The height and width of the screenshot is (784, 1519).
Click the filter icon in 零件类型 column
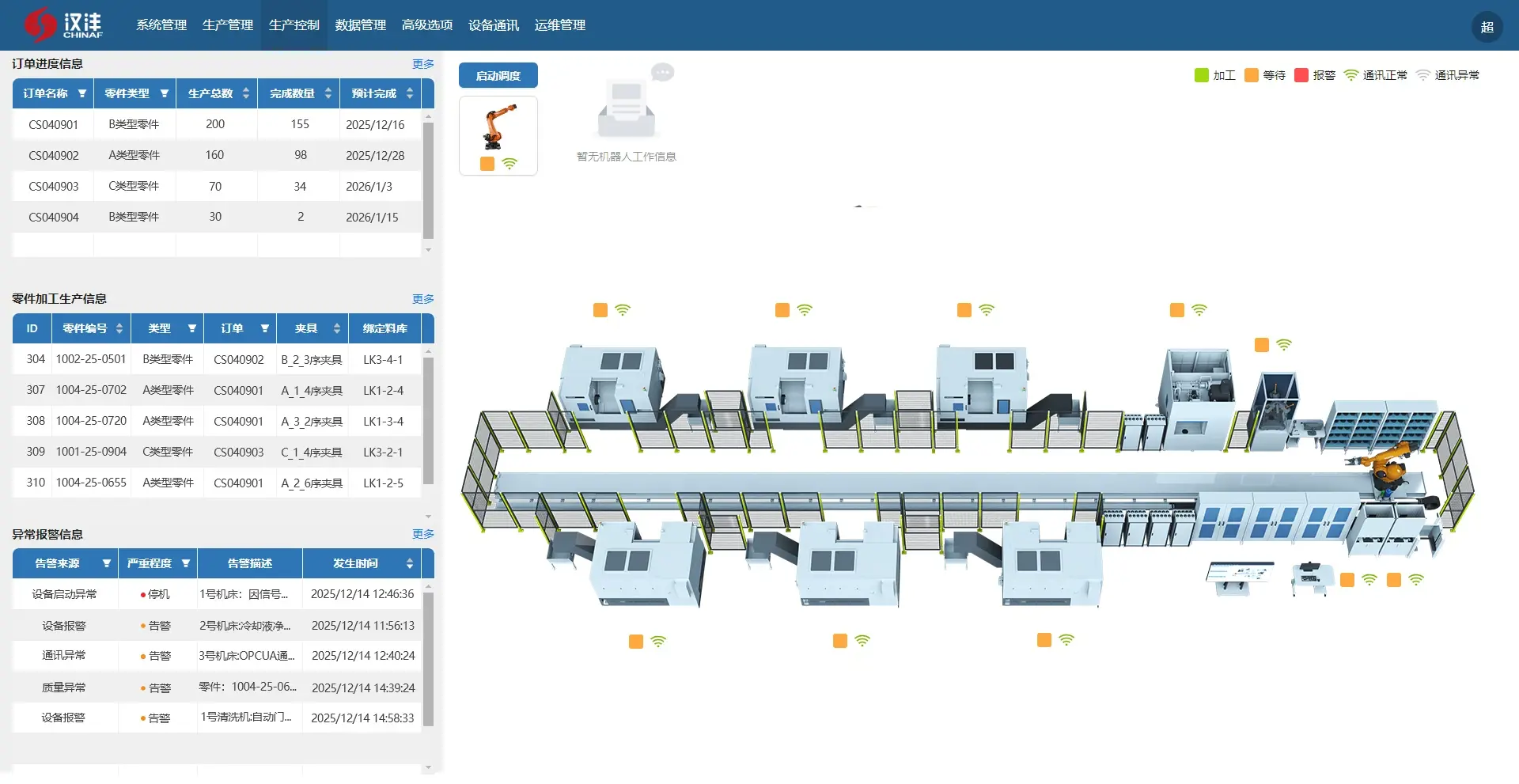coord(165,93)
